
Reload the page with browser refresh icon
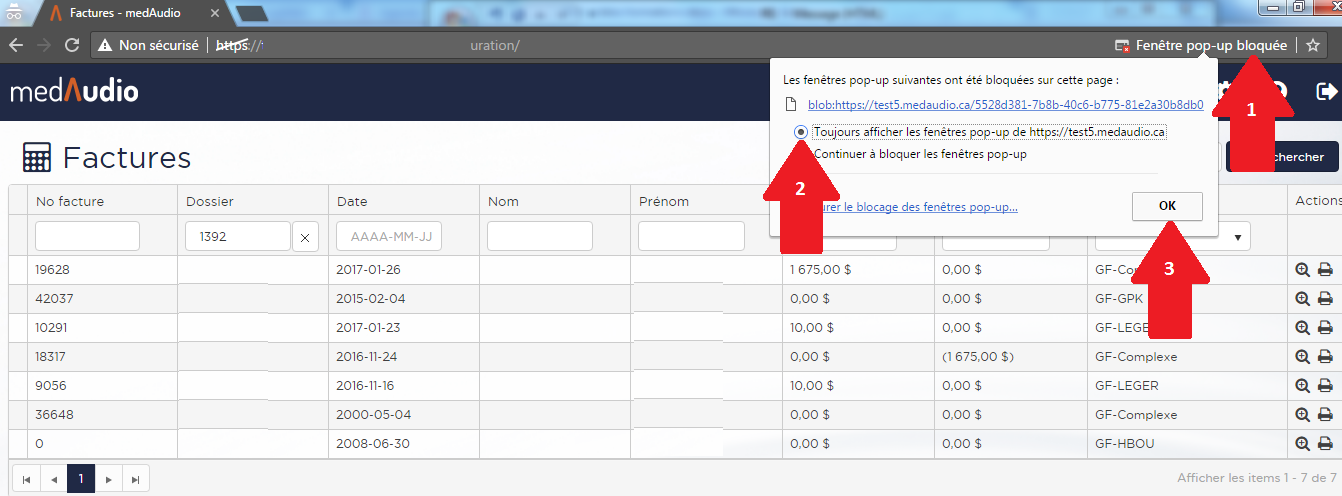(x=72, y=45)
